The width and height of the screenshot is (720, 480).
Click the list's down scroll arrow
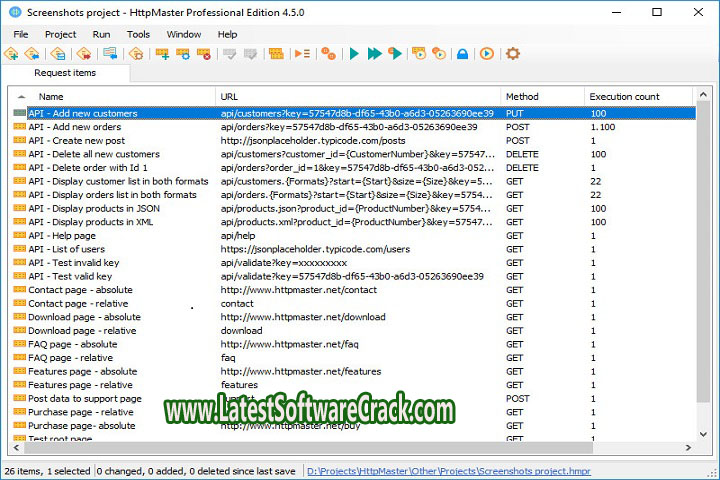coord(703,434)
